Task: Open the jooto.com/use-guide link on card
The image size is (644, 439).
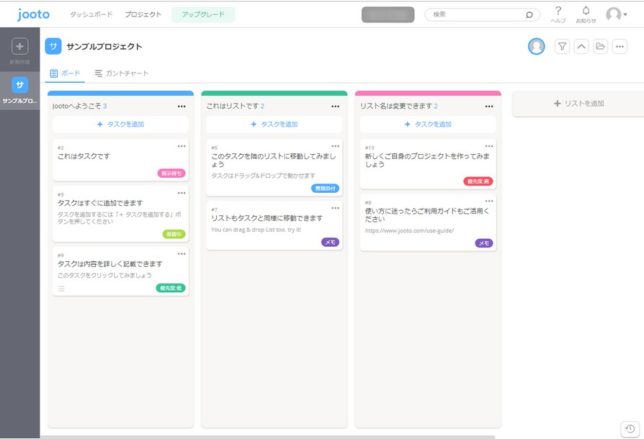Action: [409, 231]
